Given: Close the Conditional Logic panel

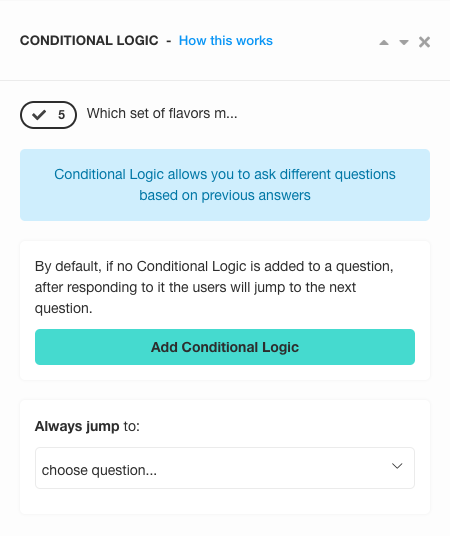Looking at the screenshot, I should (x=424, y=42).
